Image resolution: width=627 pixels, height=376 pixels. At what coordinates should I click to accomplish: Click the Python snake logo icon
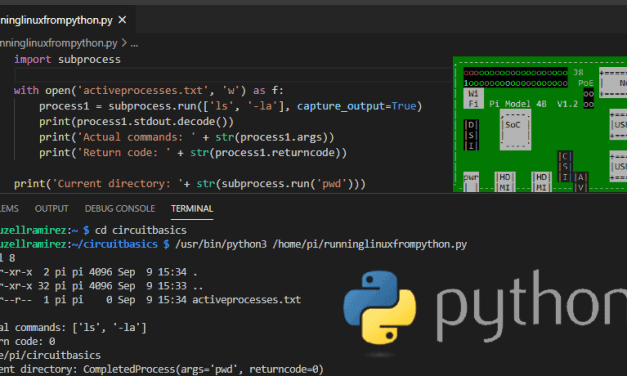(379, 307)
